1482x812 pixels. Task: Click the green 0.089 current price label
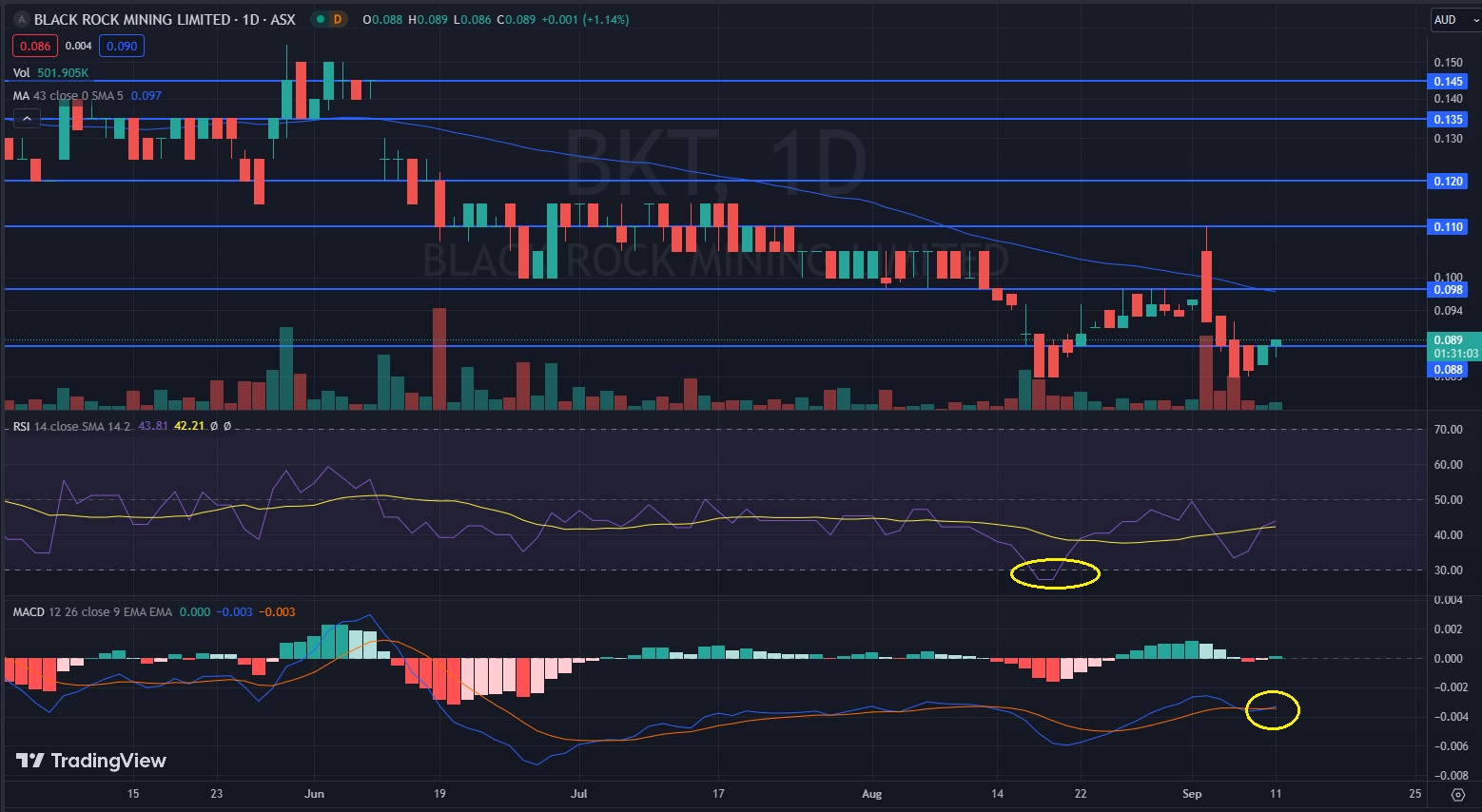[1454, 346]
